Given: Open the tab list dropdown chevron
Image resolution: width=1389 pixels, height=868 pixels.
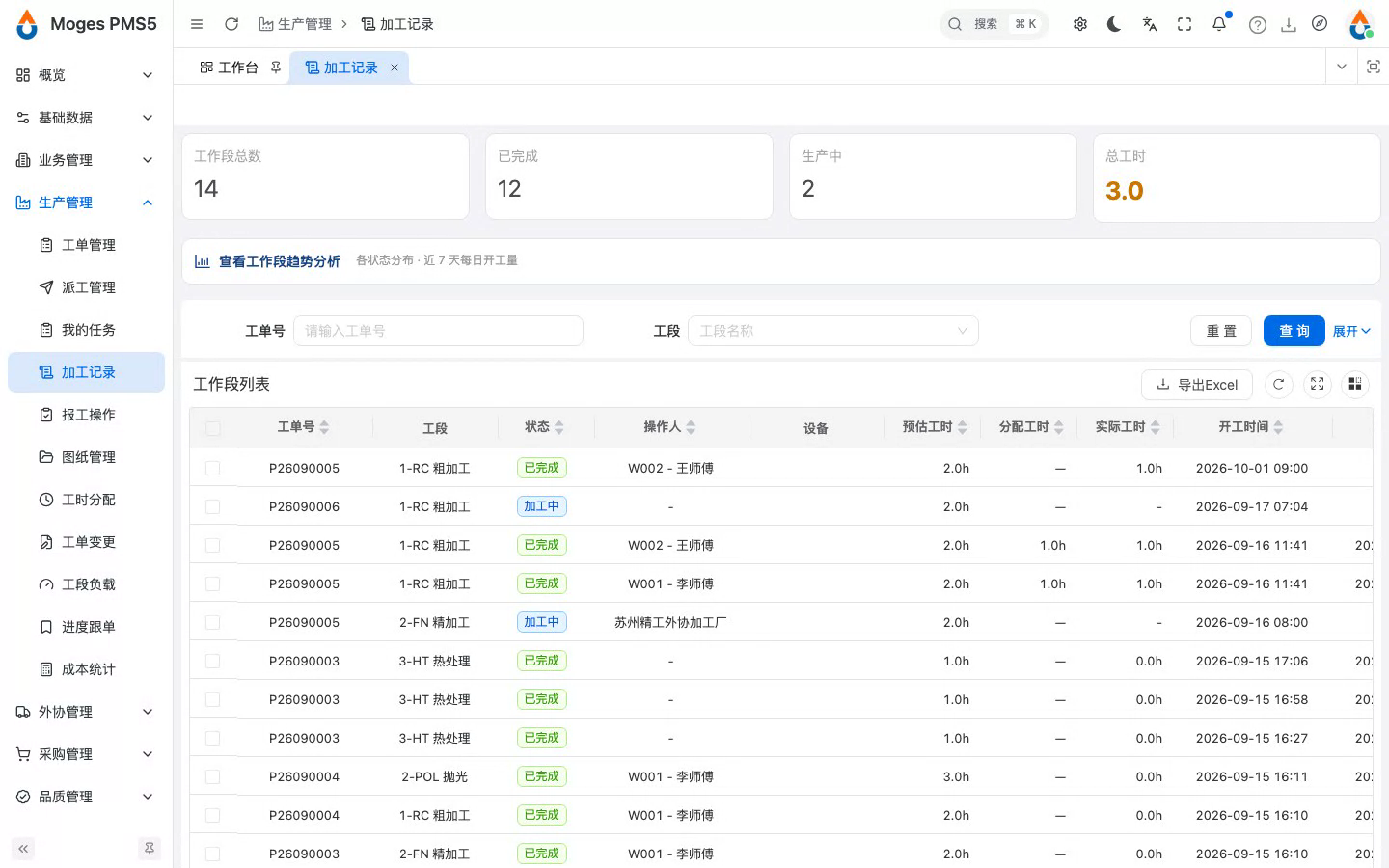Looking at the screenshot, I should [x=1342, y=67].
